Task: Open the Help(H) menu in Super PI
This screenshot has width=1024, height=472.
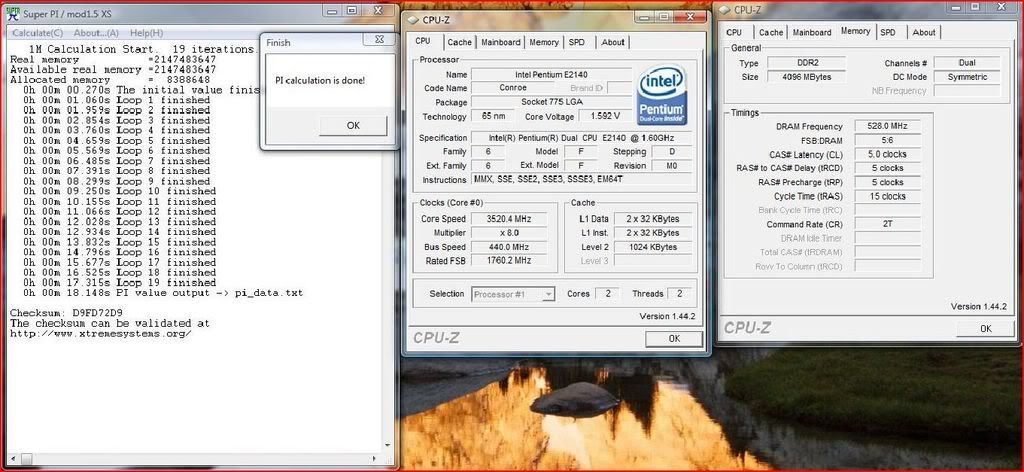Action: [146, 33]
